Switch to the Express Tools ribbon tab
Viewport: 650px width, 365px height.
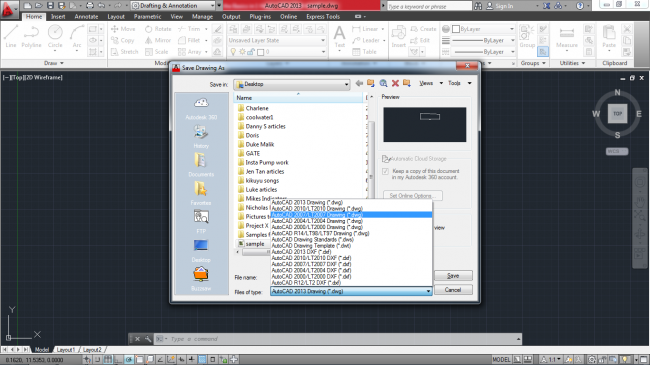coord(323,17)
